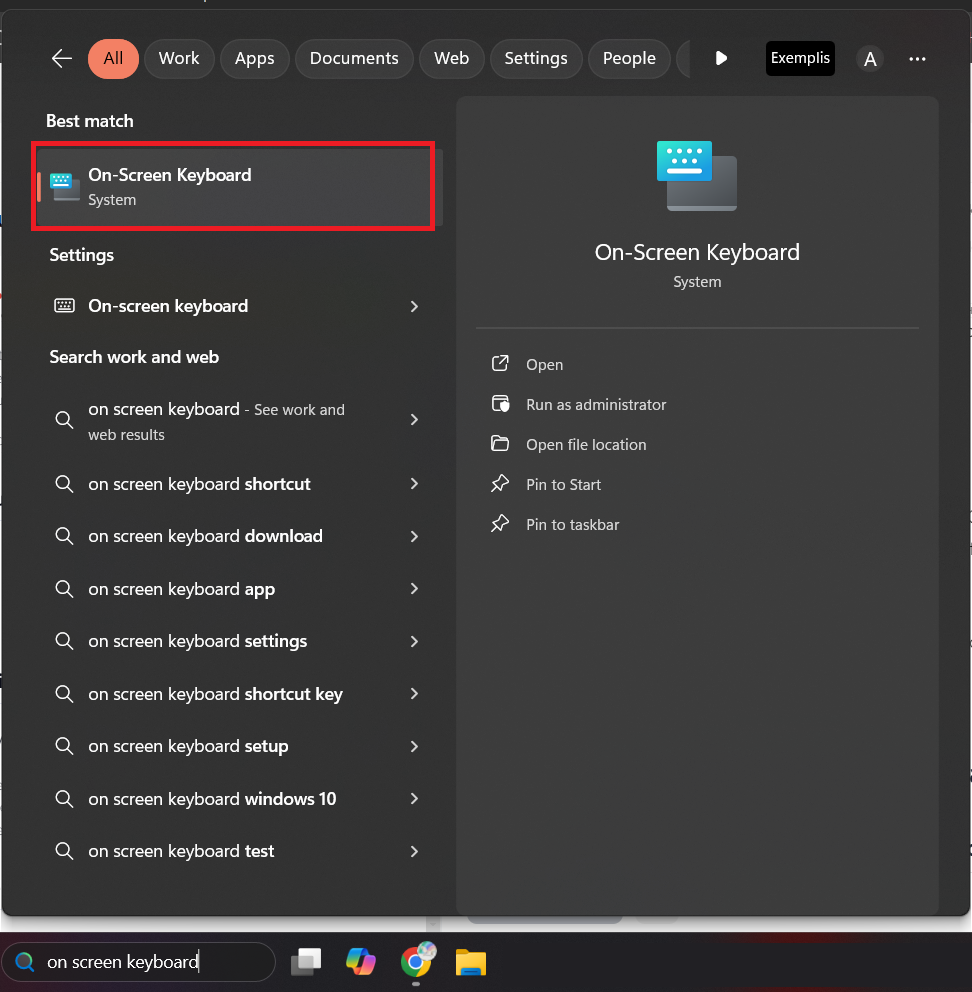Image resolution: width=972 pixels, height=992 pixels.
Task: Switch to the People filter tab
Action: pyautogui.click(x=629, y=59)
